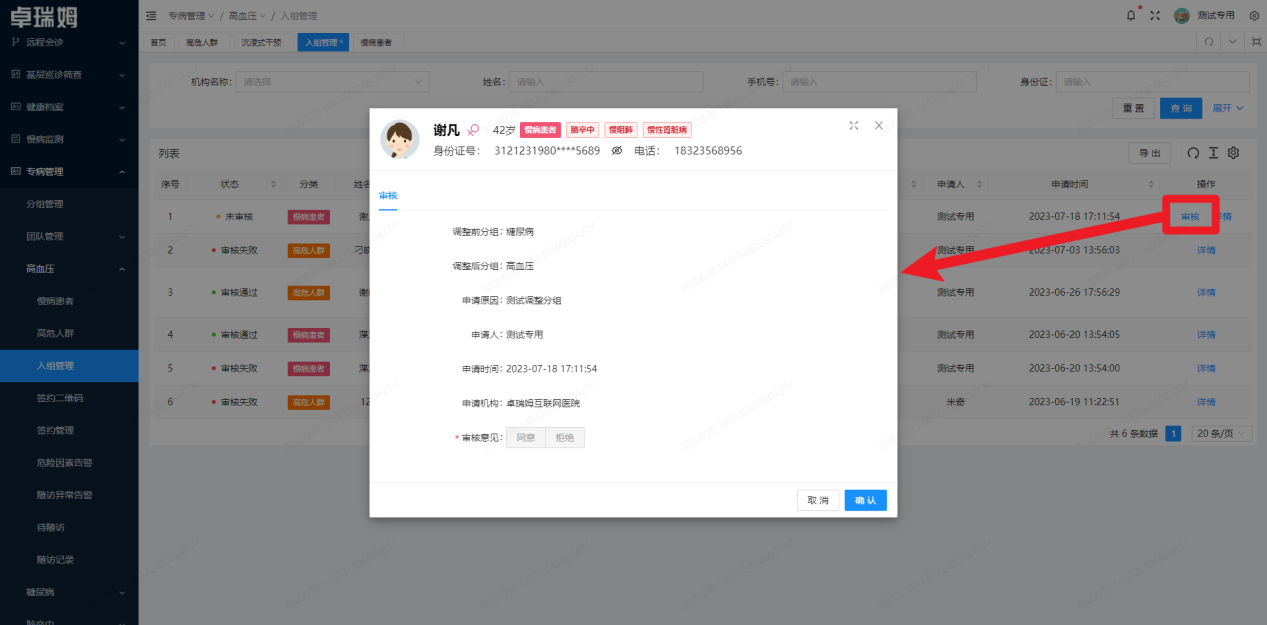This screenshot has width=1267, height=625.
Task: Open the 20 条/页 page size dropdown
Action: click(x=1222, y=434)
